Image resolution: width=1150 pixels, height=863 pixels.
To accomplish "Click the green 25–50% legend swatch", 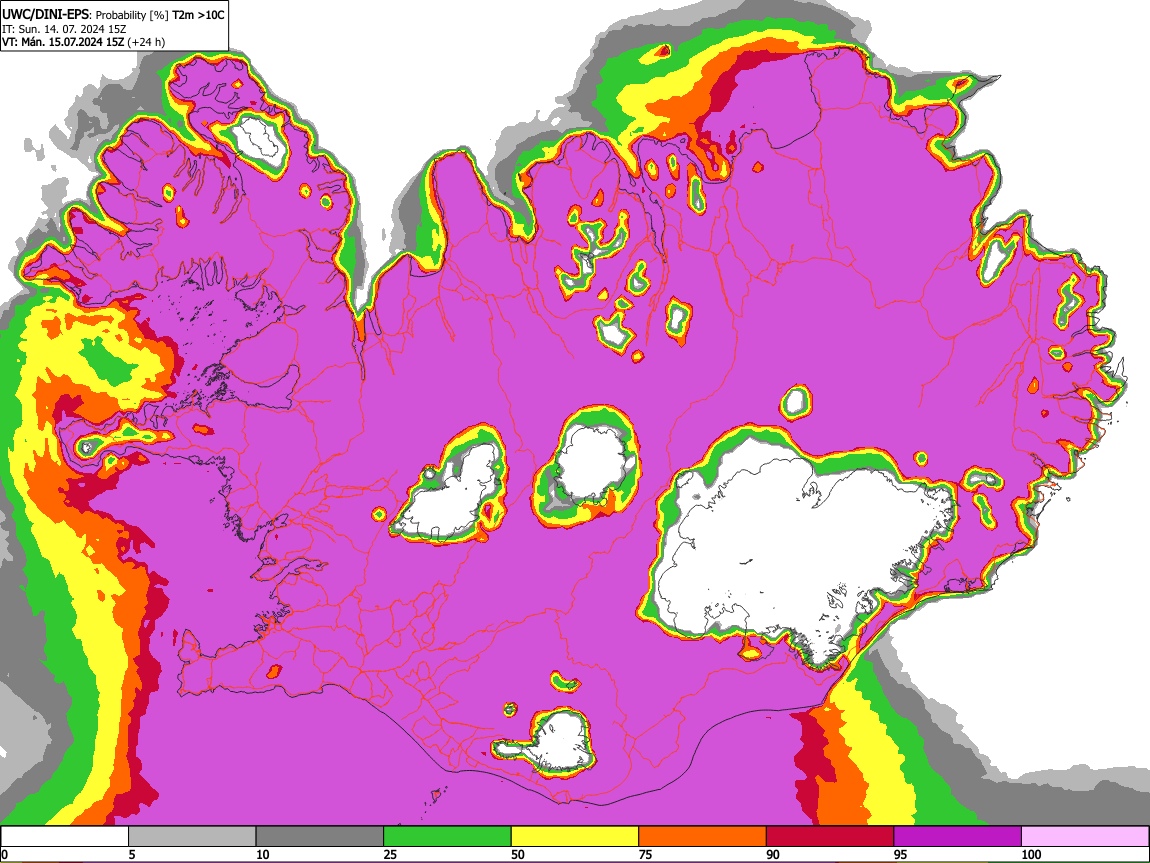I will coord(447,837).
